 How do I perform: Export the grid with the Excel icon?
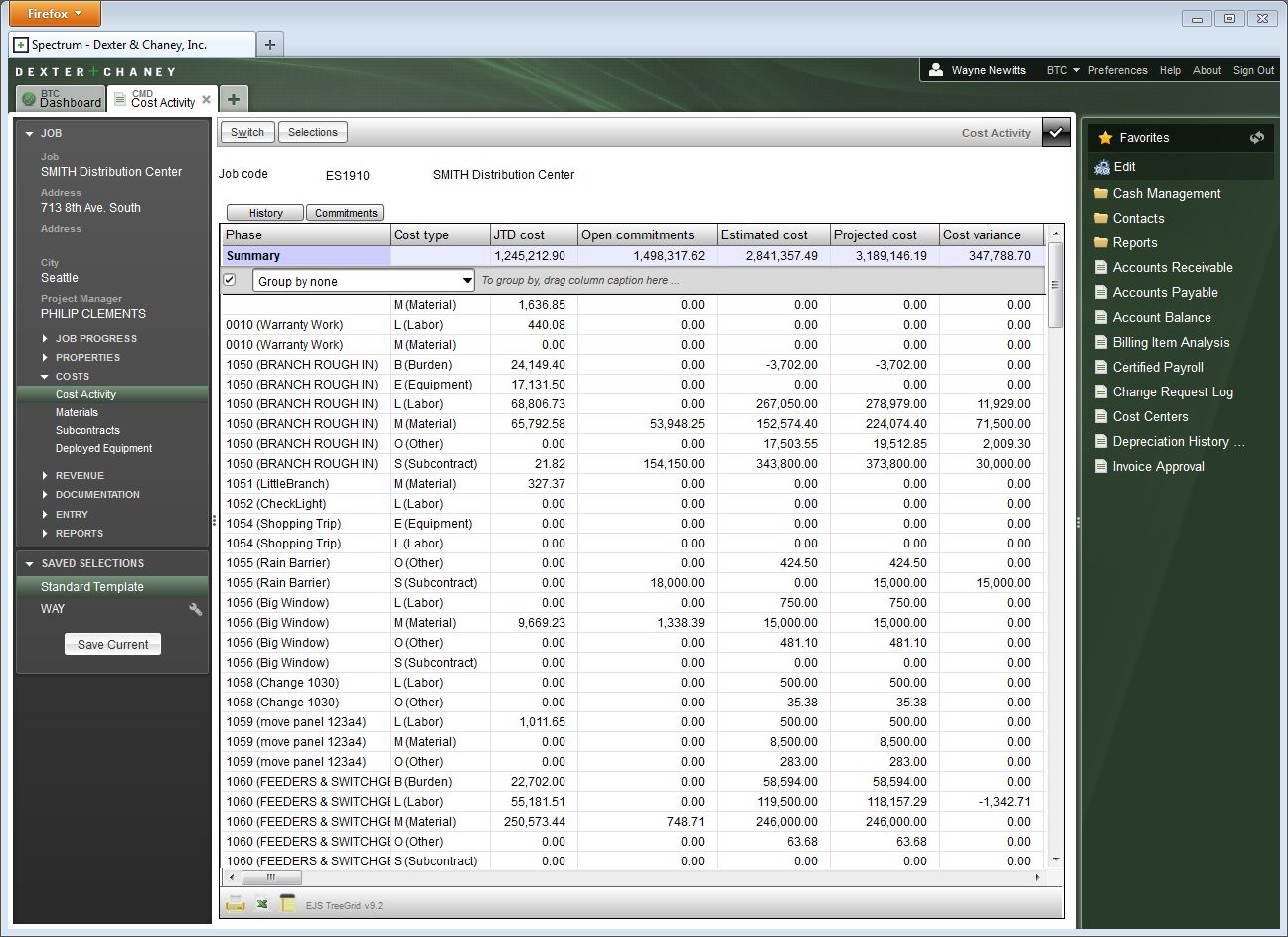tap(262, 904)
